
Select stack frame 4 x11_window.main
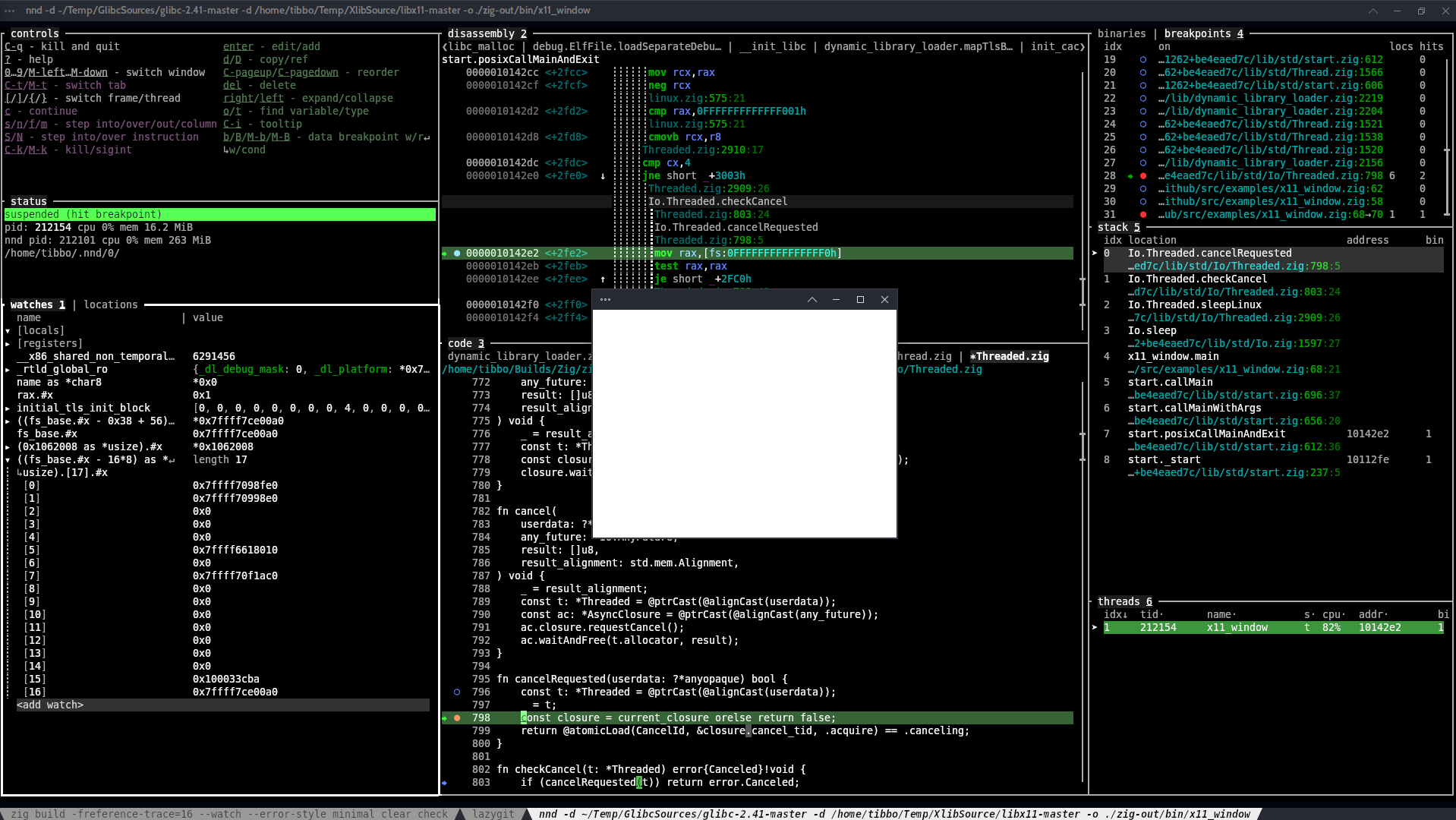1173,356
